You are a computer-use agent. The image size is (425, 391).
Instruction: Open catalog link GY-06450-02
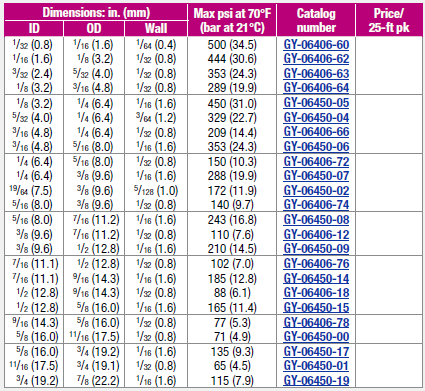point(316,191)
